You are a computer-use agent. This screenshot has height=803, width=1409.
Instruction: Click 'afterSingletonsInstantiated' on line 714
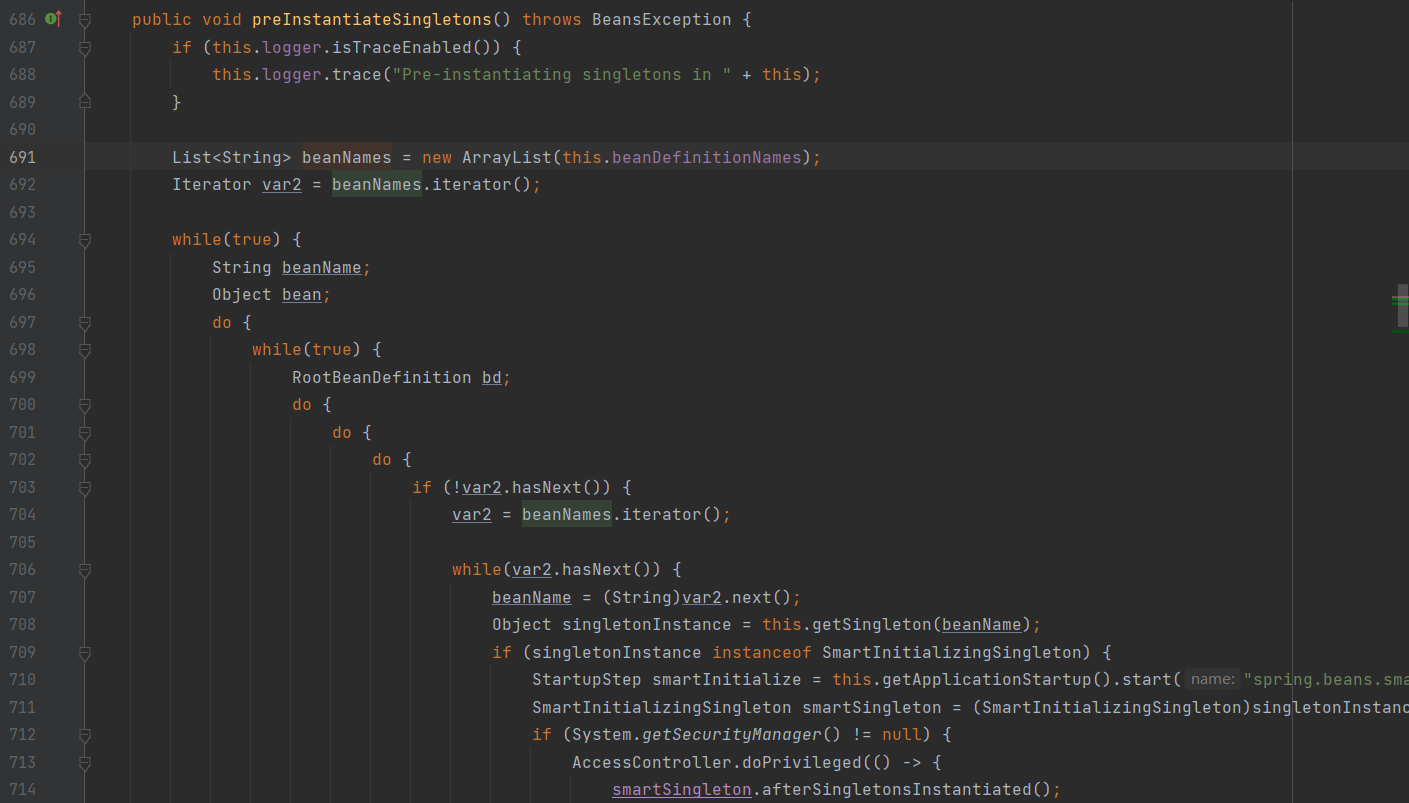click(897, 790)
